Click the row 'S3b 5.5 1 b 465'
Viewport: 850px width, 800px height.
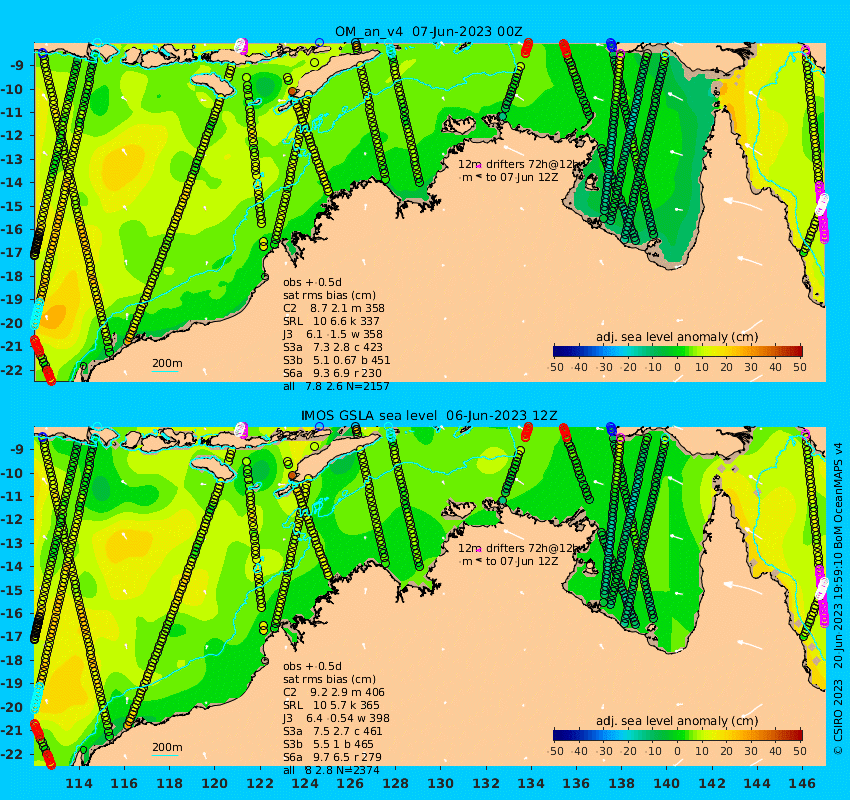point(328,744)
